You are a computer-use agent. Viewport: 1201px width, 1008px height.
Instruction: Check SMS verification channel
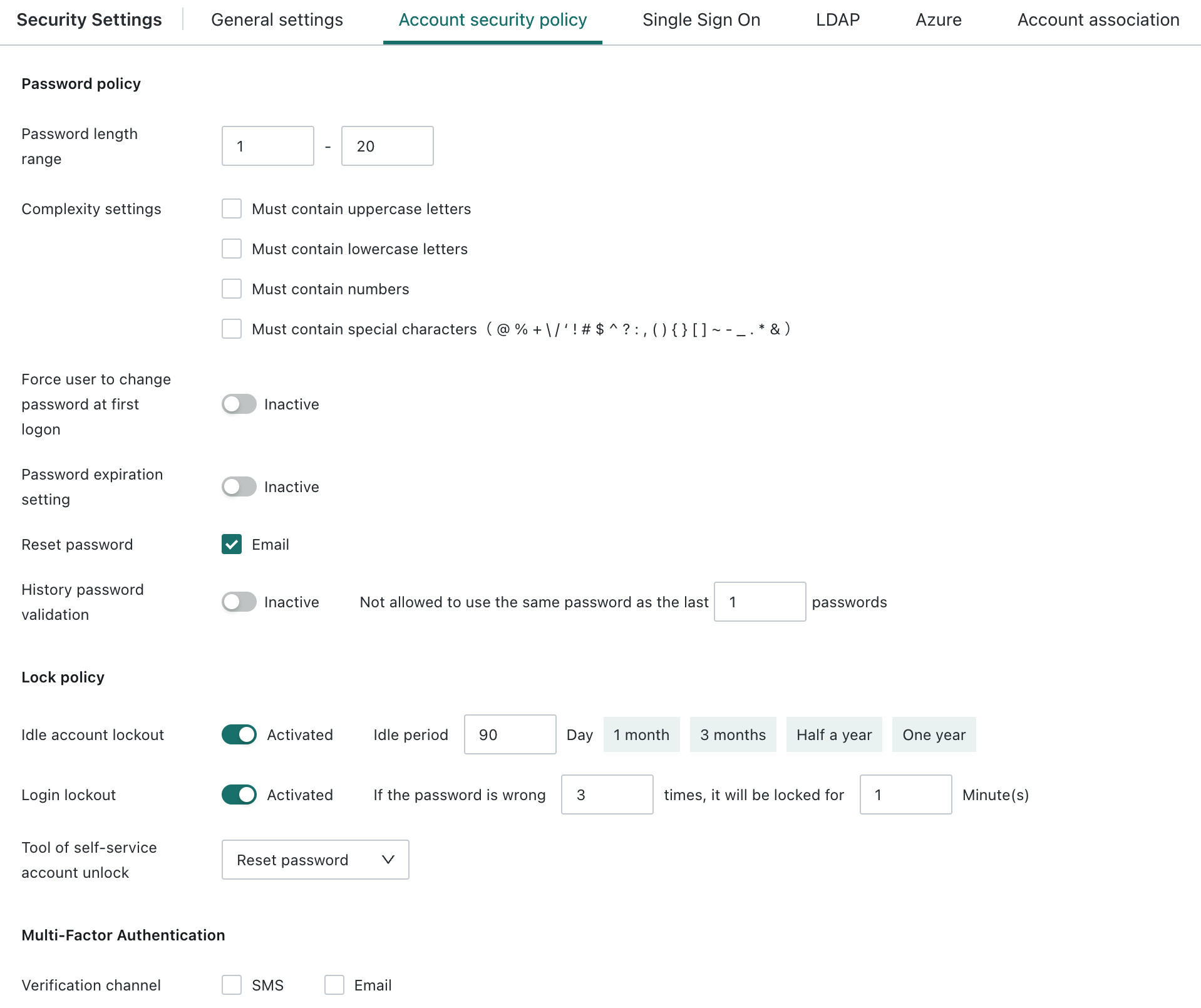232,985
